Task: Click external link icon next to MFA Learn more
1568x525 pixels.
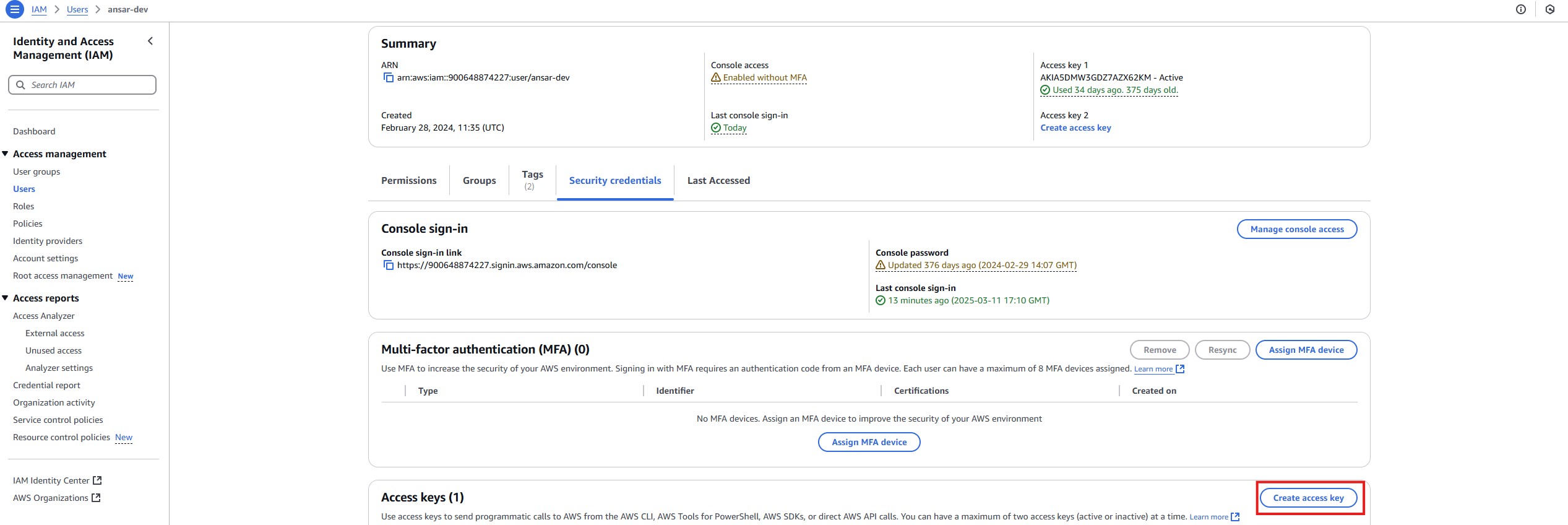Action: (1180, 368)
